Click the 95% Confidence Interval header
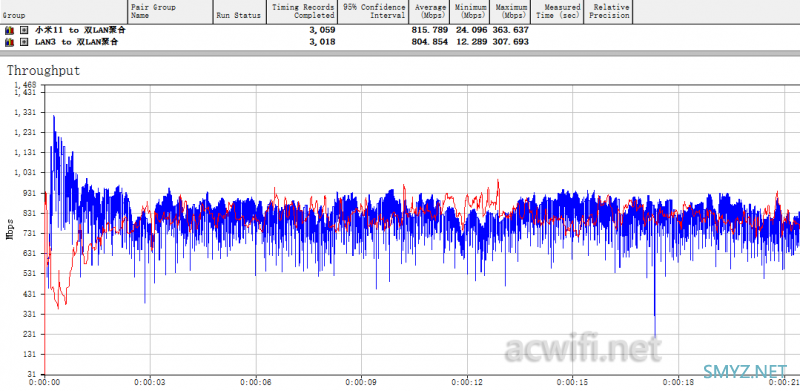800x391 pixels. [x=373, y=12]
